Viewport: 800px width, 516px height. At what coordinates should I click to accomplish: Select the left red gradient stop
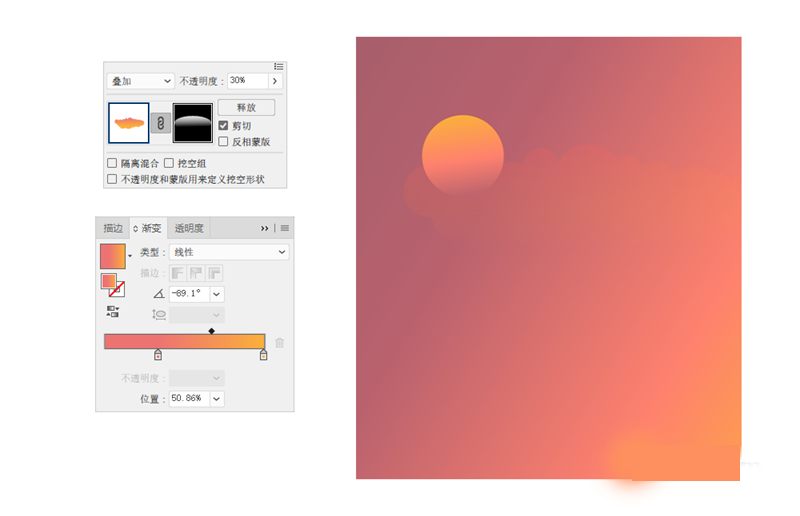(158, 355)
